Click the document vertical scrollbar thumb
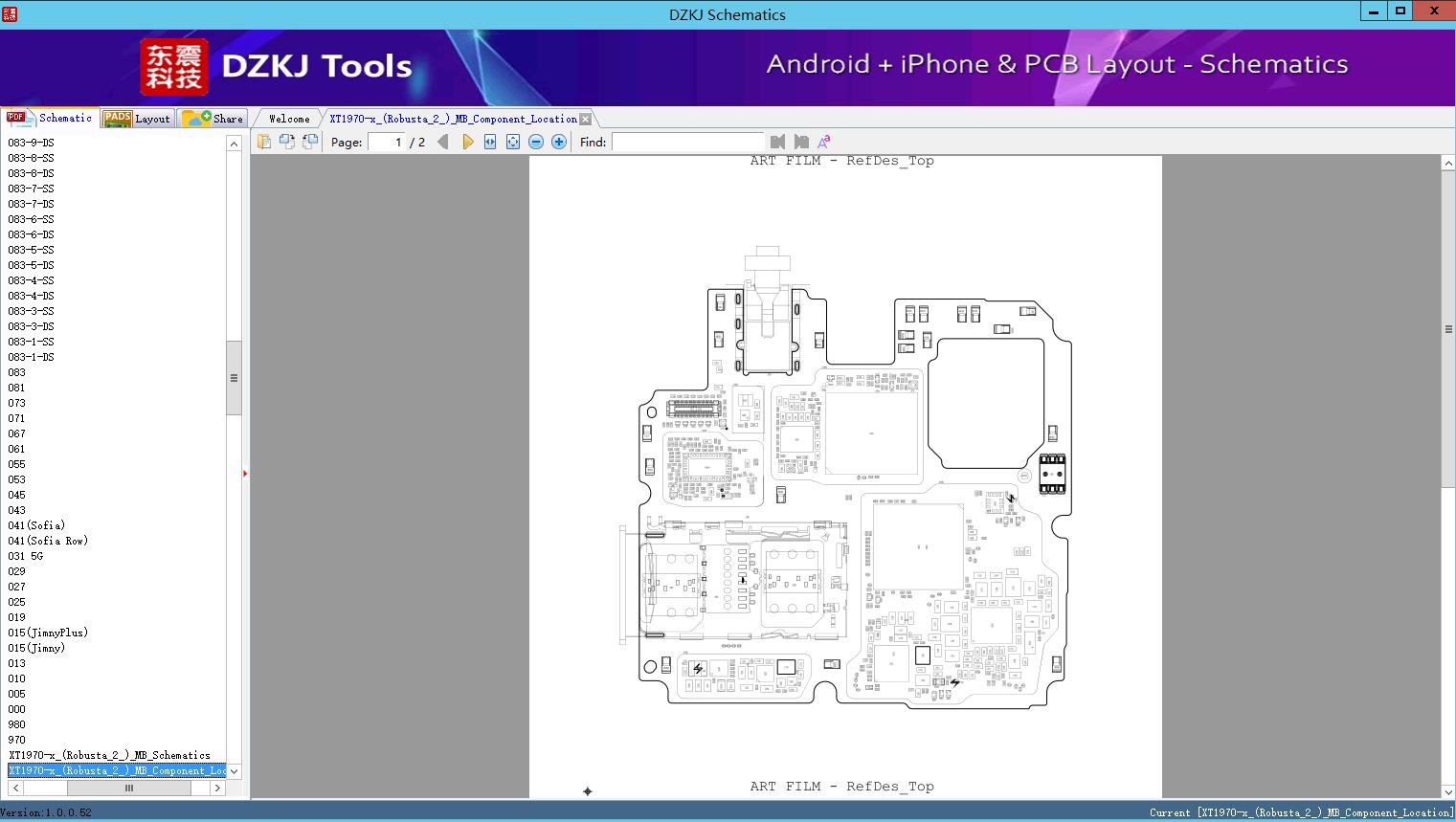The image size is (1456, 822). click(x=1448, y=329)
